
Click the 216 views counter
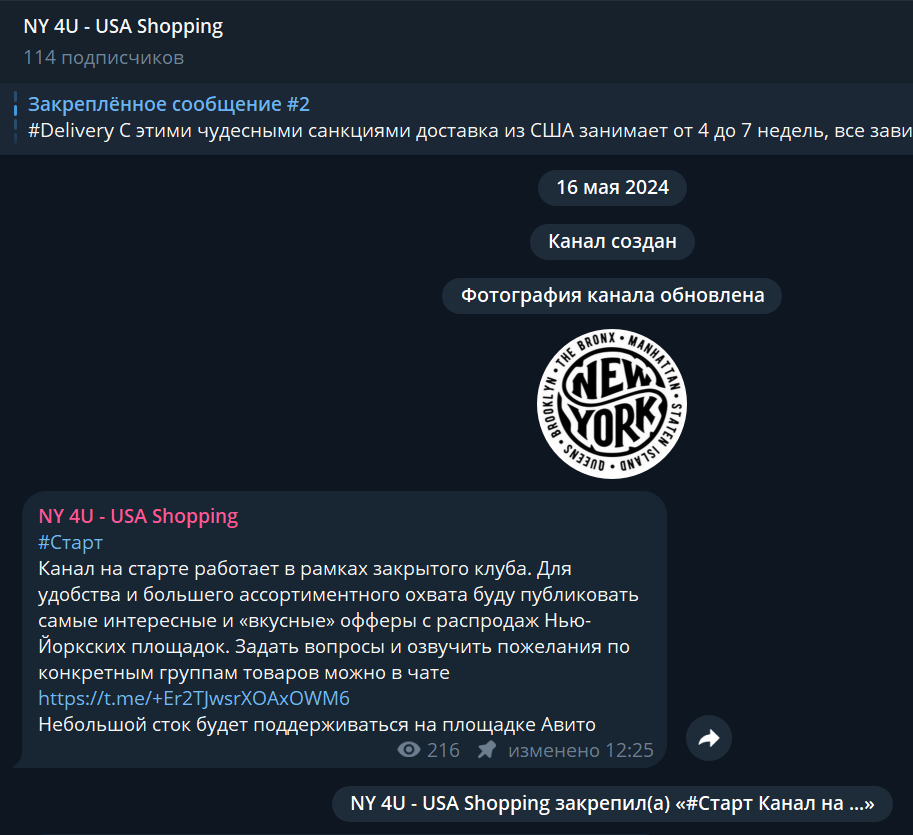tap(443, 750)
